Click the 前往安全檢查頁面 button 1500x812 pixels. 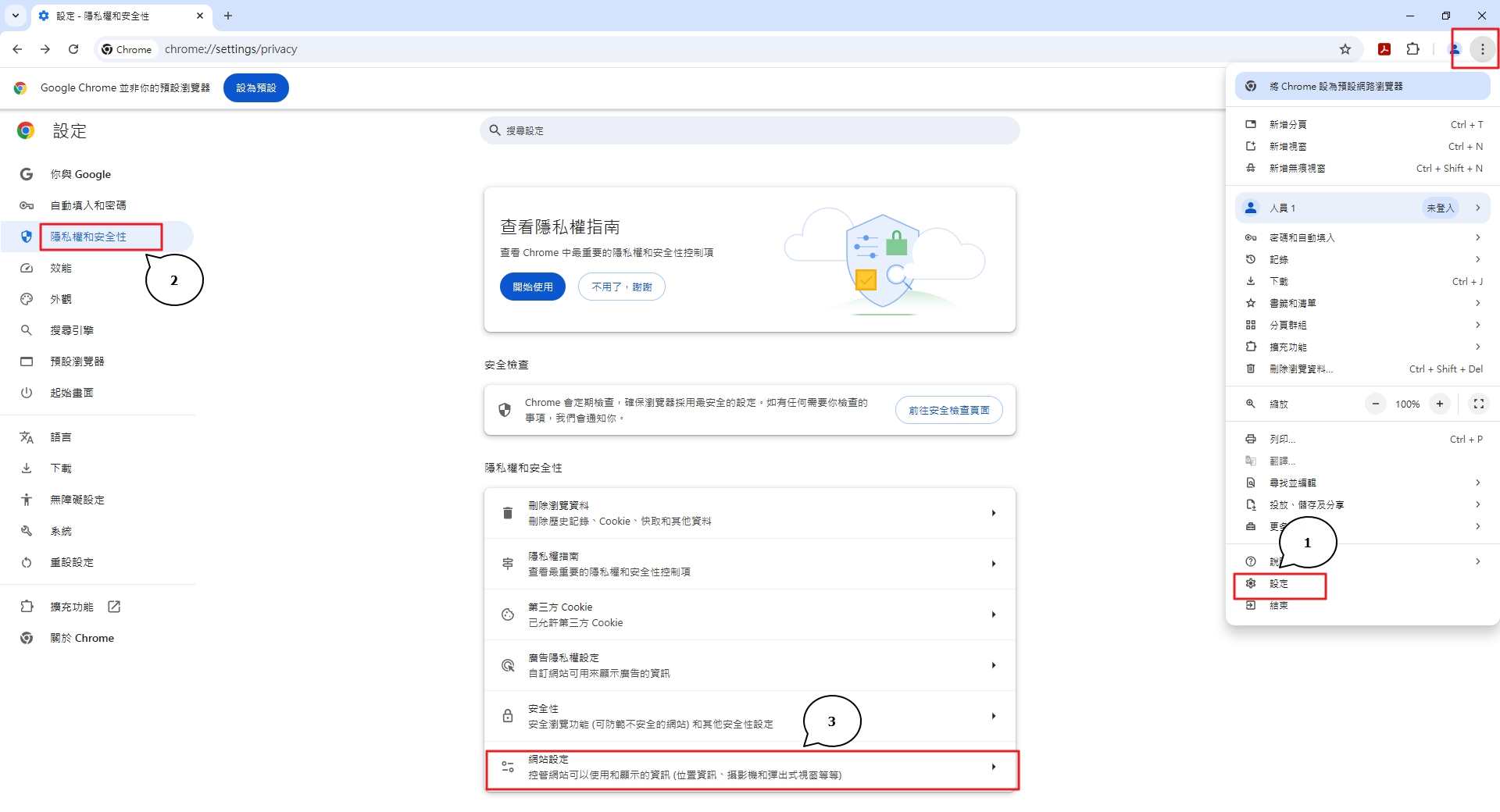(948, 410)
